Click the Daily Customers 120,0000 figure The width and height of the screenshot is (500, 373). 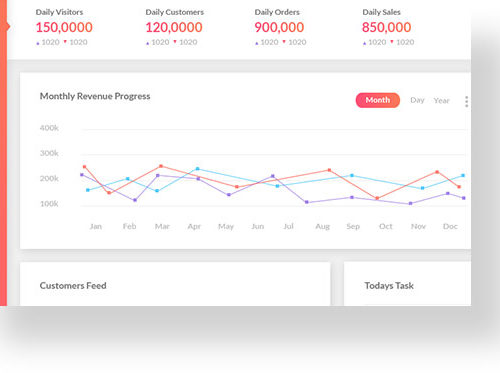(x=174, y=27)
